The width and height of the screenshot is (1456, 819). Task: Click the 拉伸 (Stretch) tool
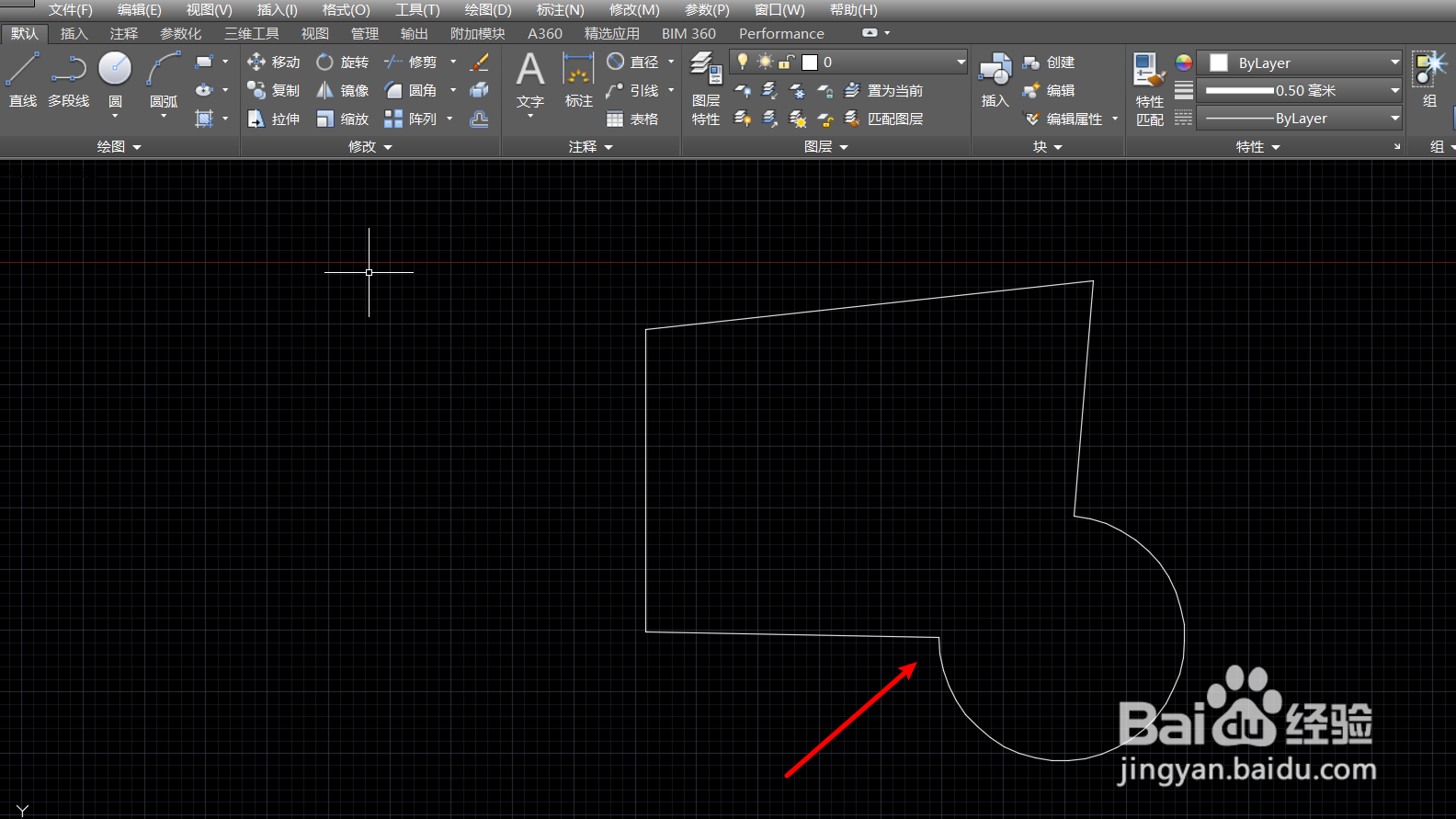[274, 119]
